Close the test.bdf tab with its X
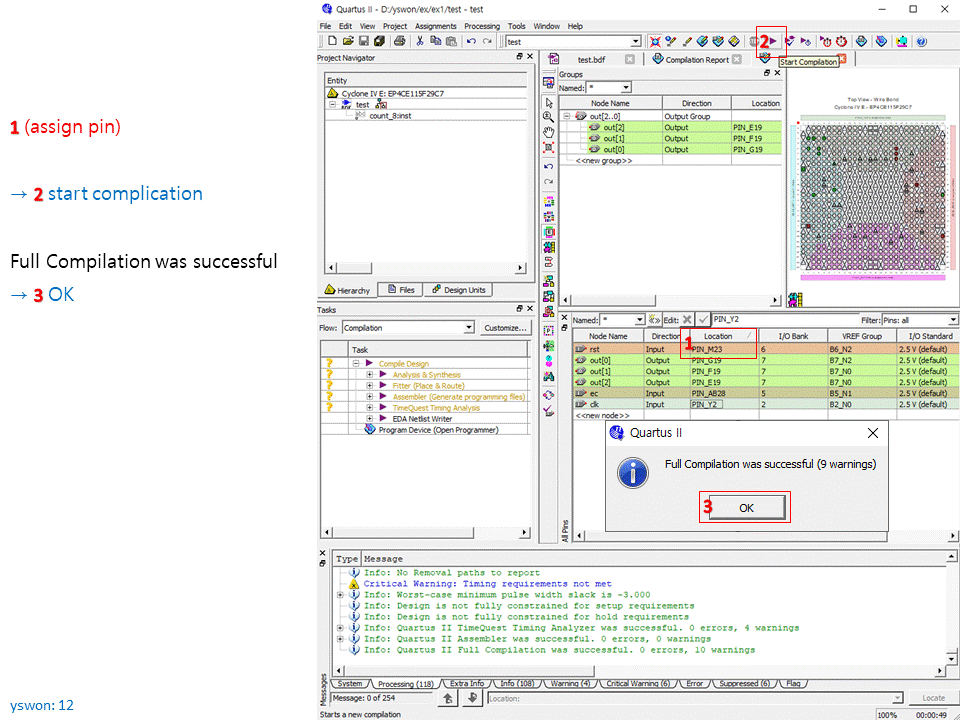The width and height of the screenshot is (960, 720). coord(630,59)
